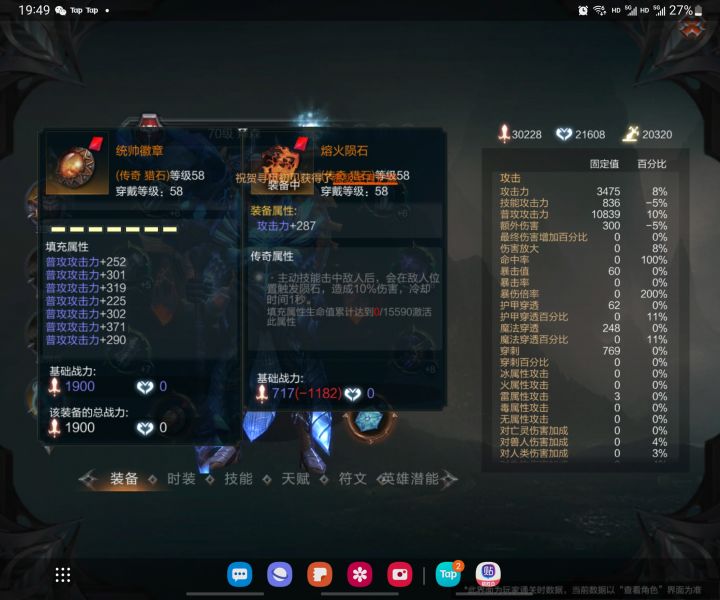This screenshot has width=720, height=600.
Task: Close the character panel with X
Action: pos(692,30)
